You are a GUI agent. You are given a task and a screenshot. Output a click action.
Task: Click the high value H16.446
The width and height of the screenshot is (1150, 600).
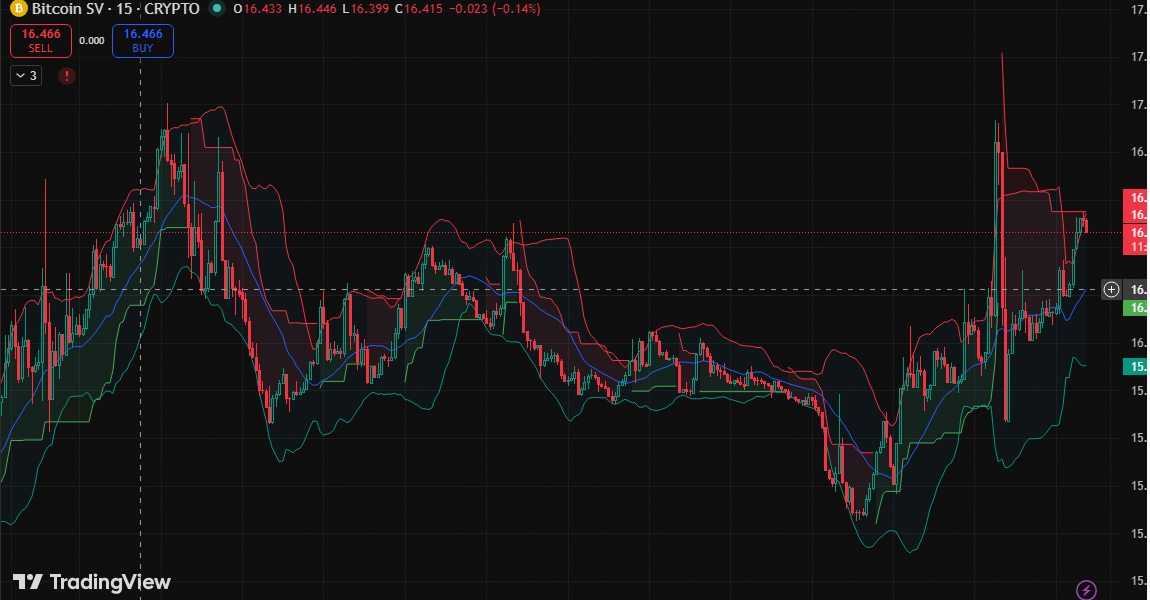tap(312, 9)
